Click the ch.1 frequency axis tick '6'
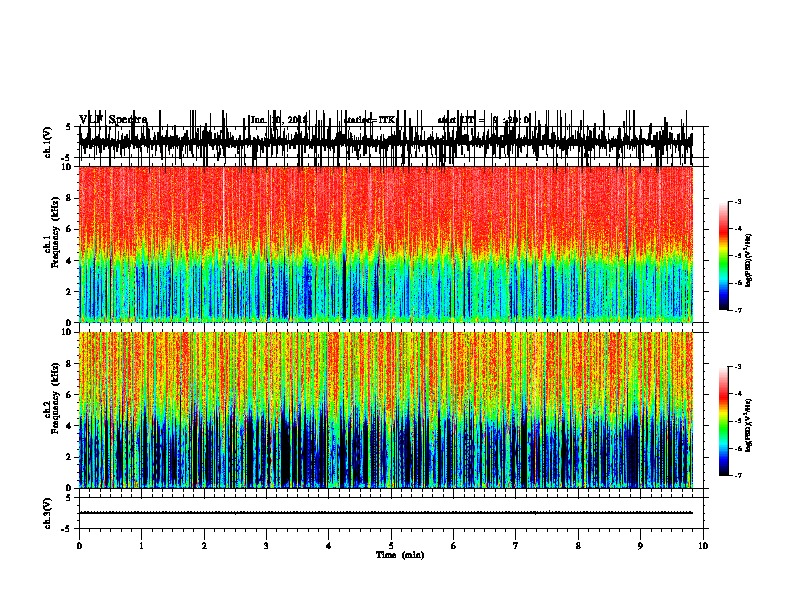Screen dimensions: 792x612 [x=70, y=229]
